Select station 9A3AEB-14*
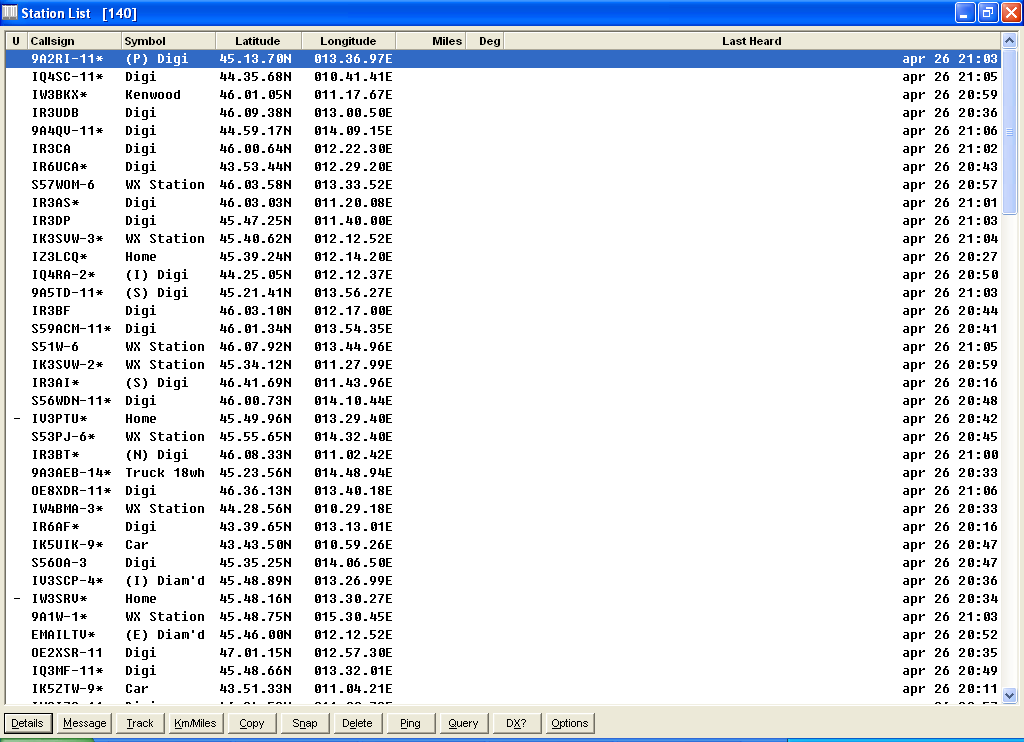 [503, 473]
